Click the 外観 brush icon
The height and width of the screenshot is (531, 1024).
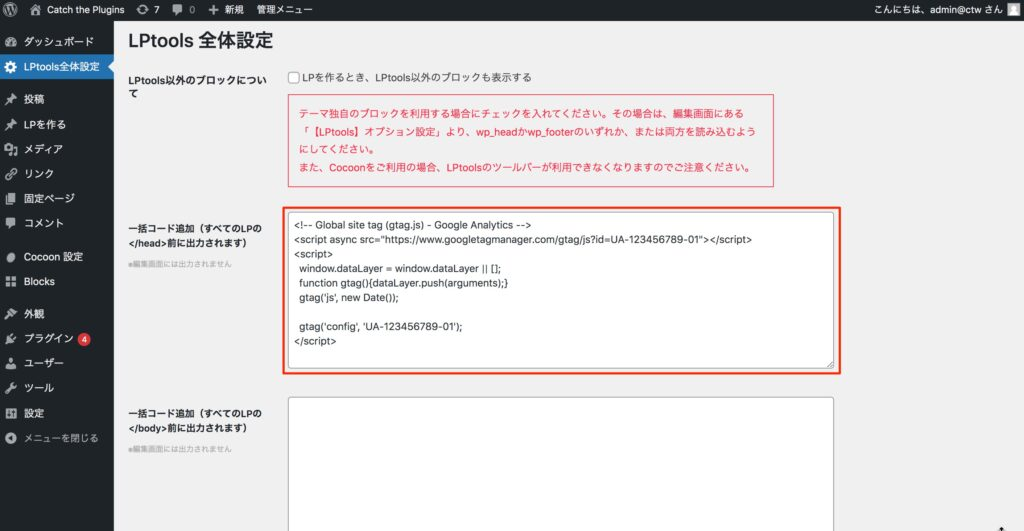coord(10,314)
